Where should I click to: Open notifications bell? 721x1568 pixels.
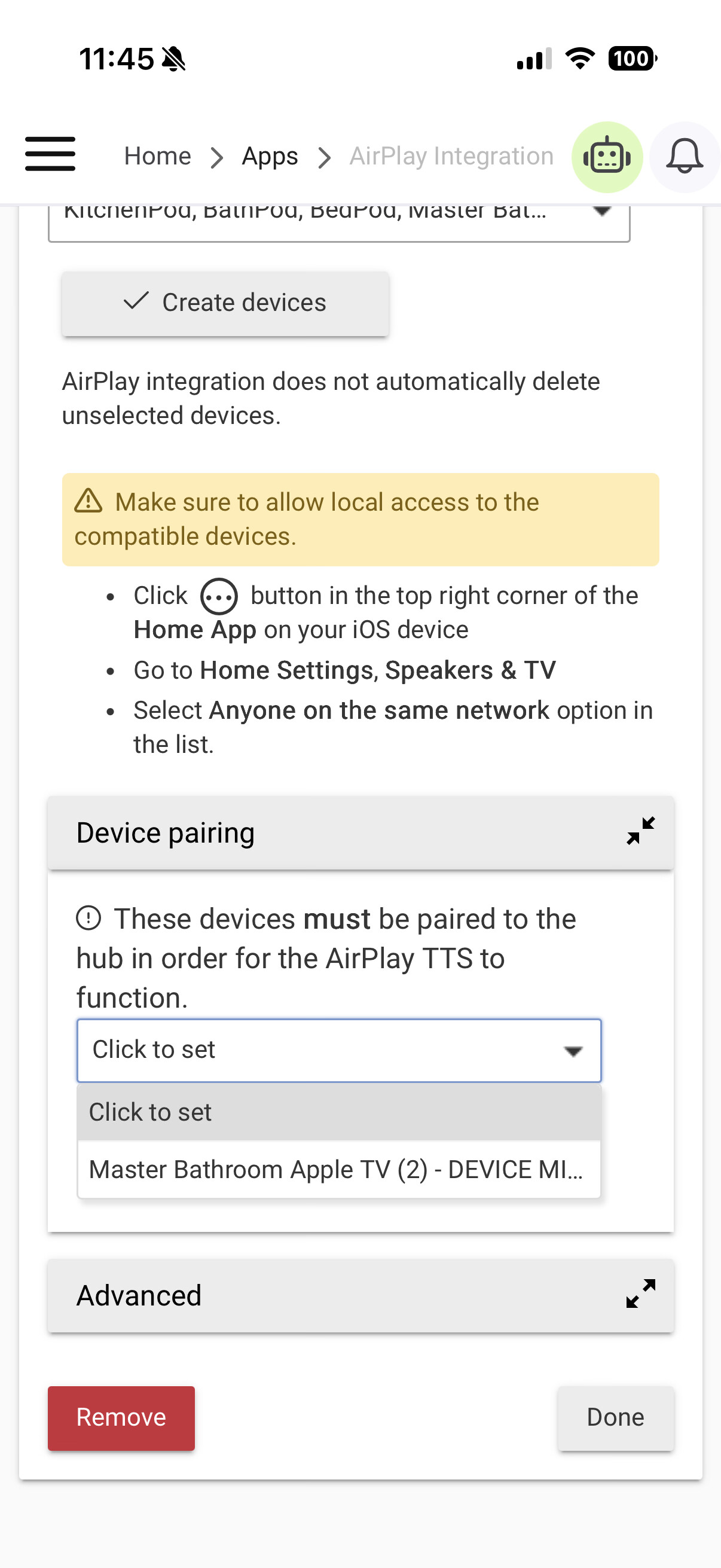pyautogui.click(x=685, y=157)
